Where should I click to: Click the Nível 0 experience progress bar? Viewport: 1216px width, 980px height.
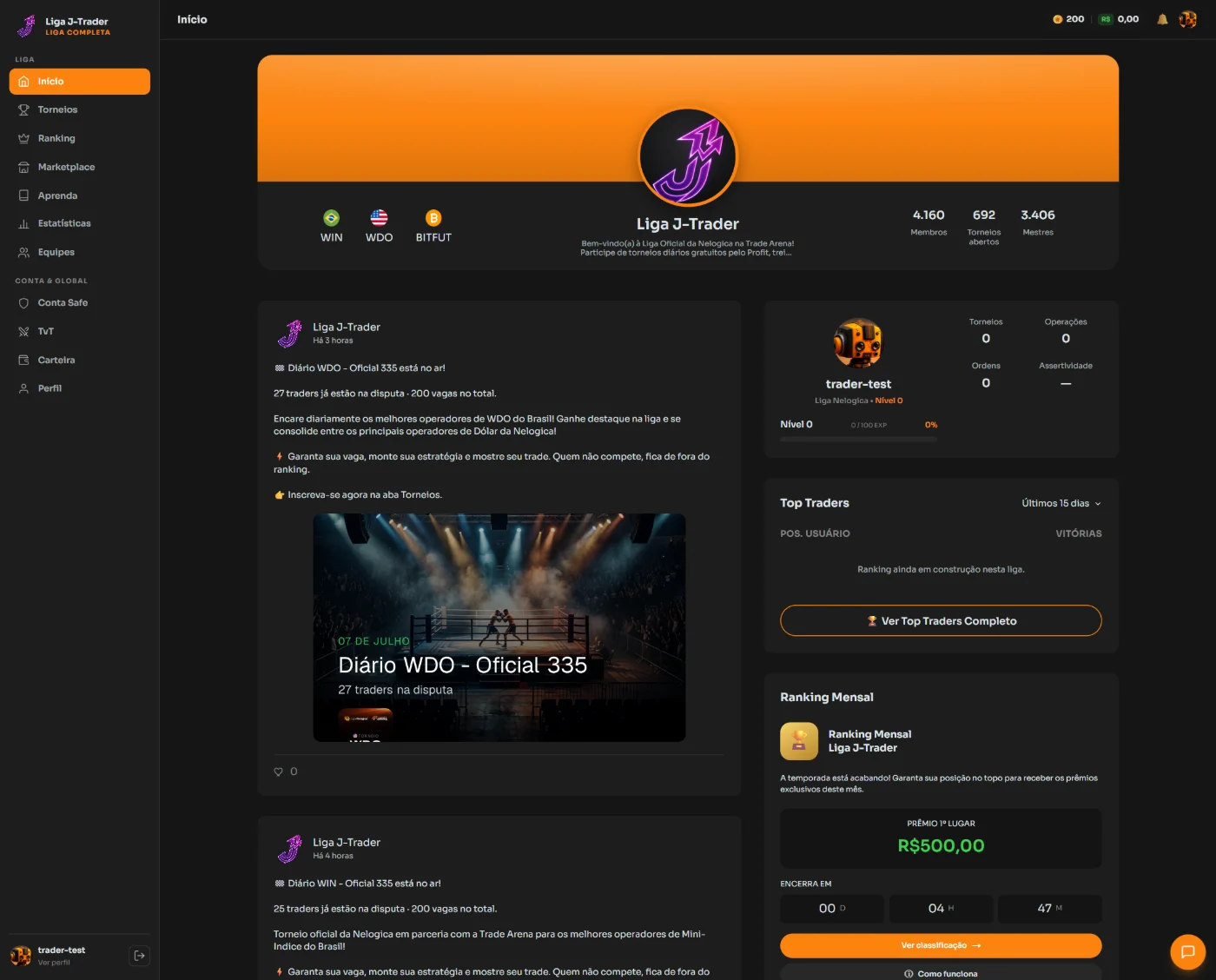pyautogui.click(x=858, y=440)
